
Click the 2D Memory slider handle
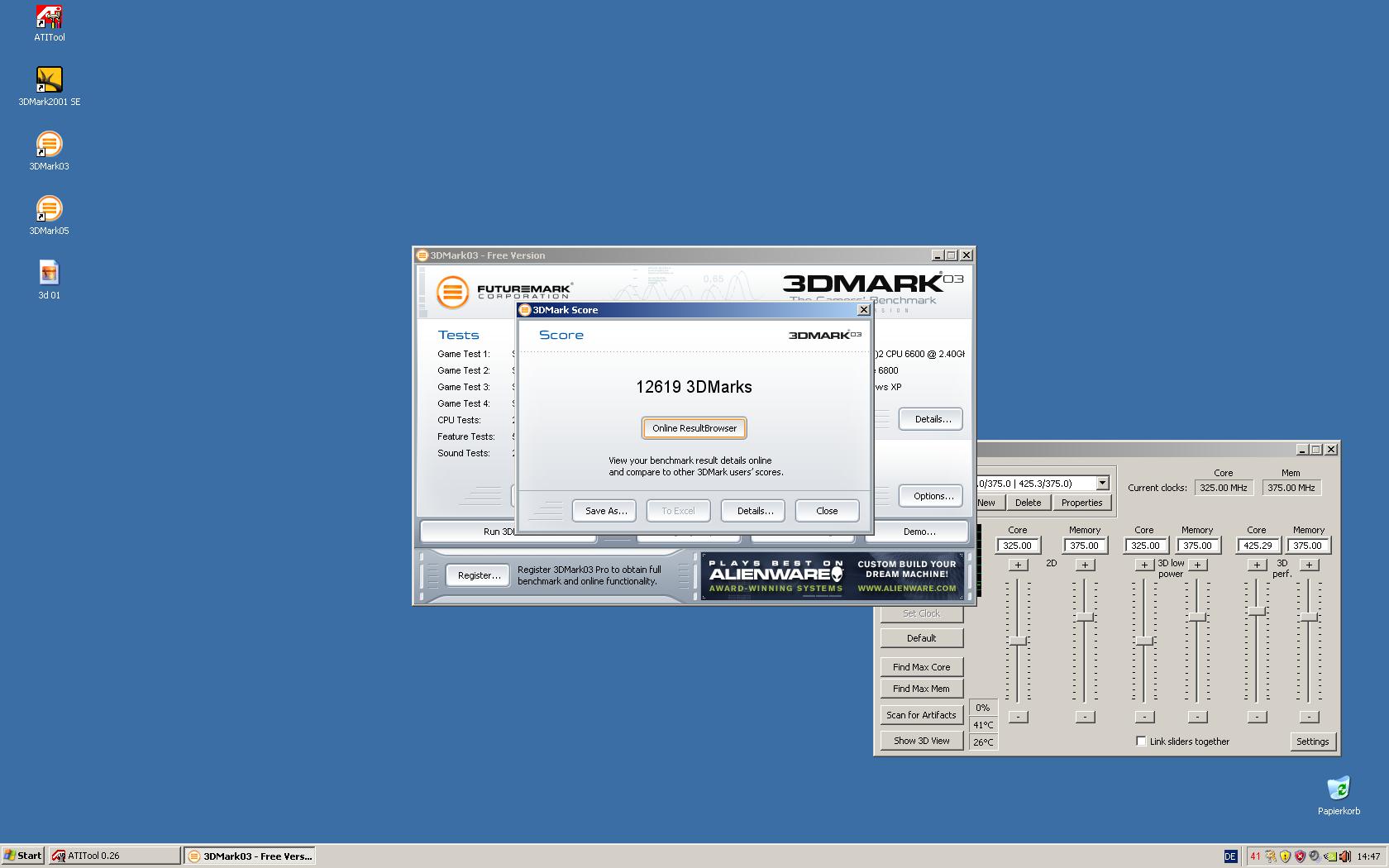point(1085,617)
